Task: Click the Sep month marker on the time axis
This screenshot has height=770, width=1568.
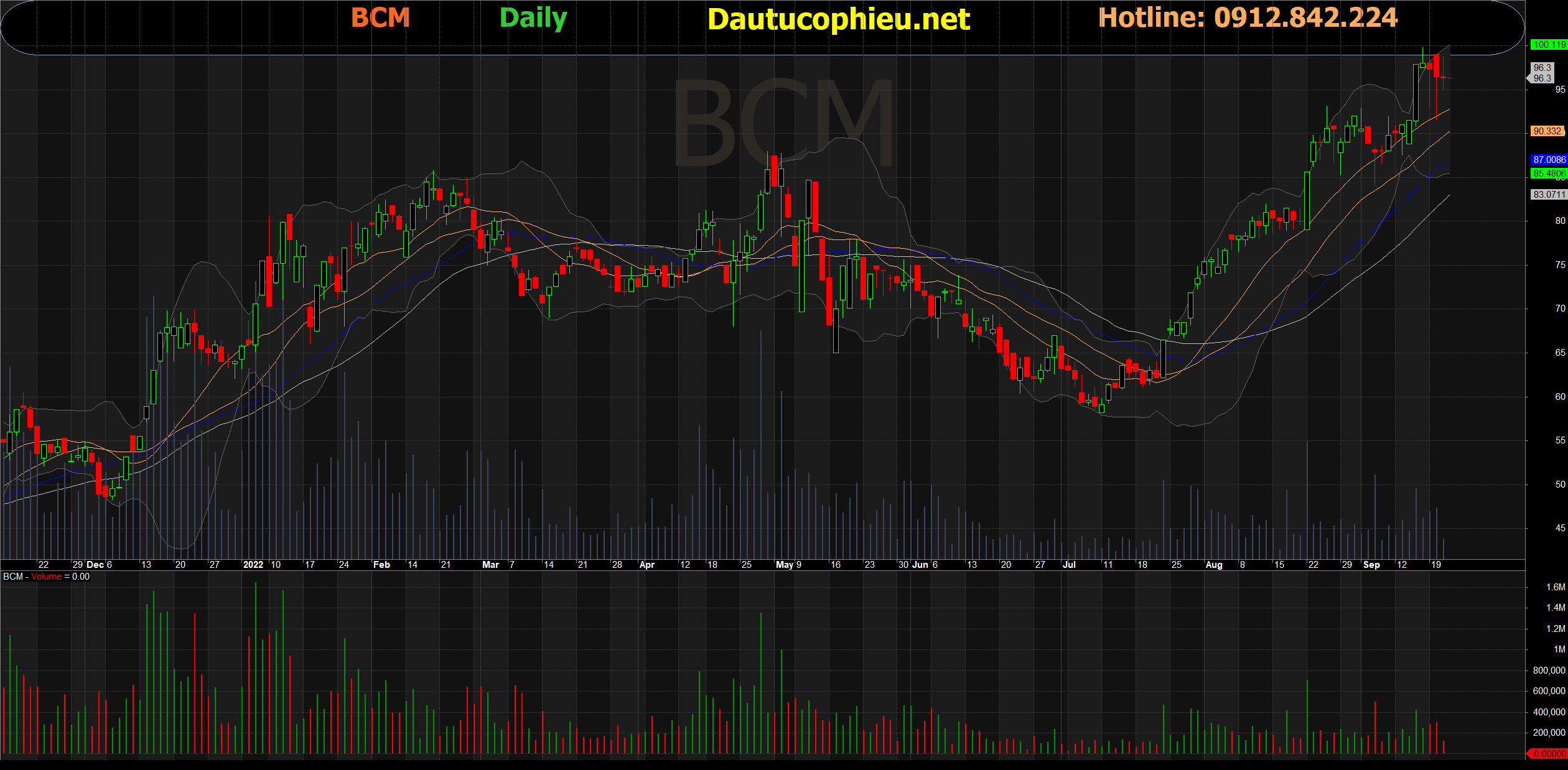Action: 1371,565
